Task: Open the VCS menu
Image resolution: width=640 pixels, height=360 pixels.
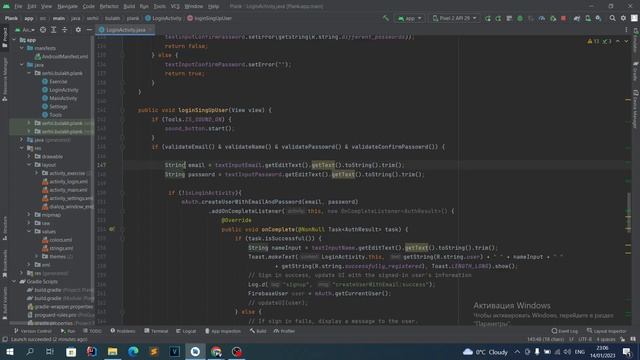Action: [175, 7]
